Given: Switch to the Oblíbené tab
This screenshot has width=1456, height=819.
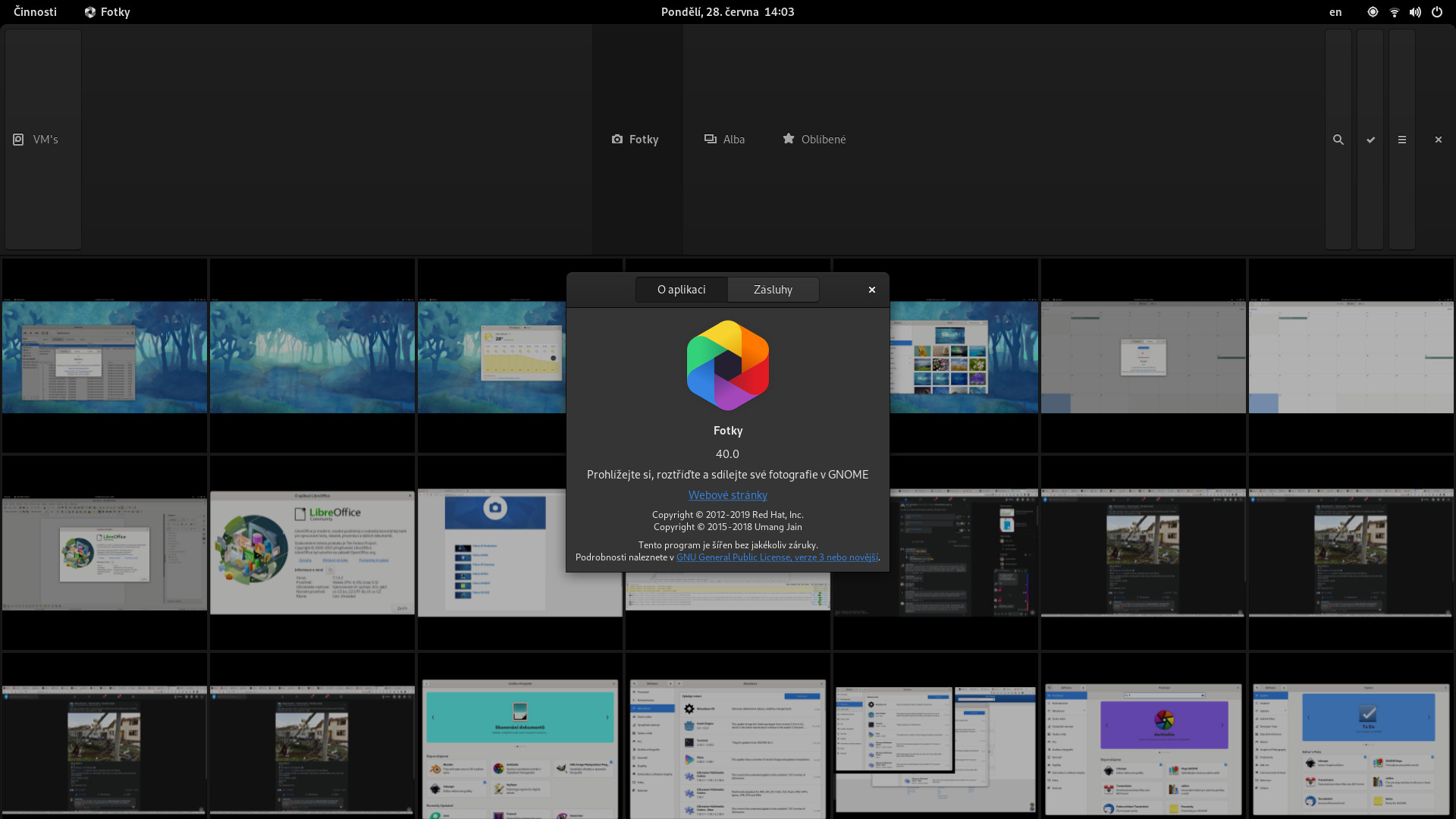Looking at the screenshot, I should pos(814,140).
